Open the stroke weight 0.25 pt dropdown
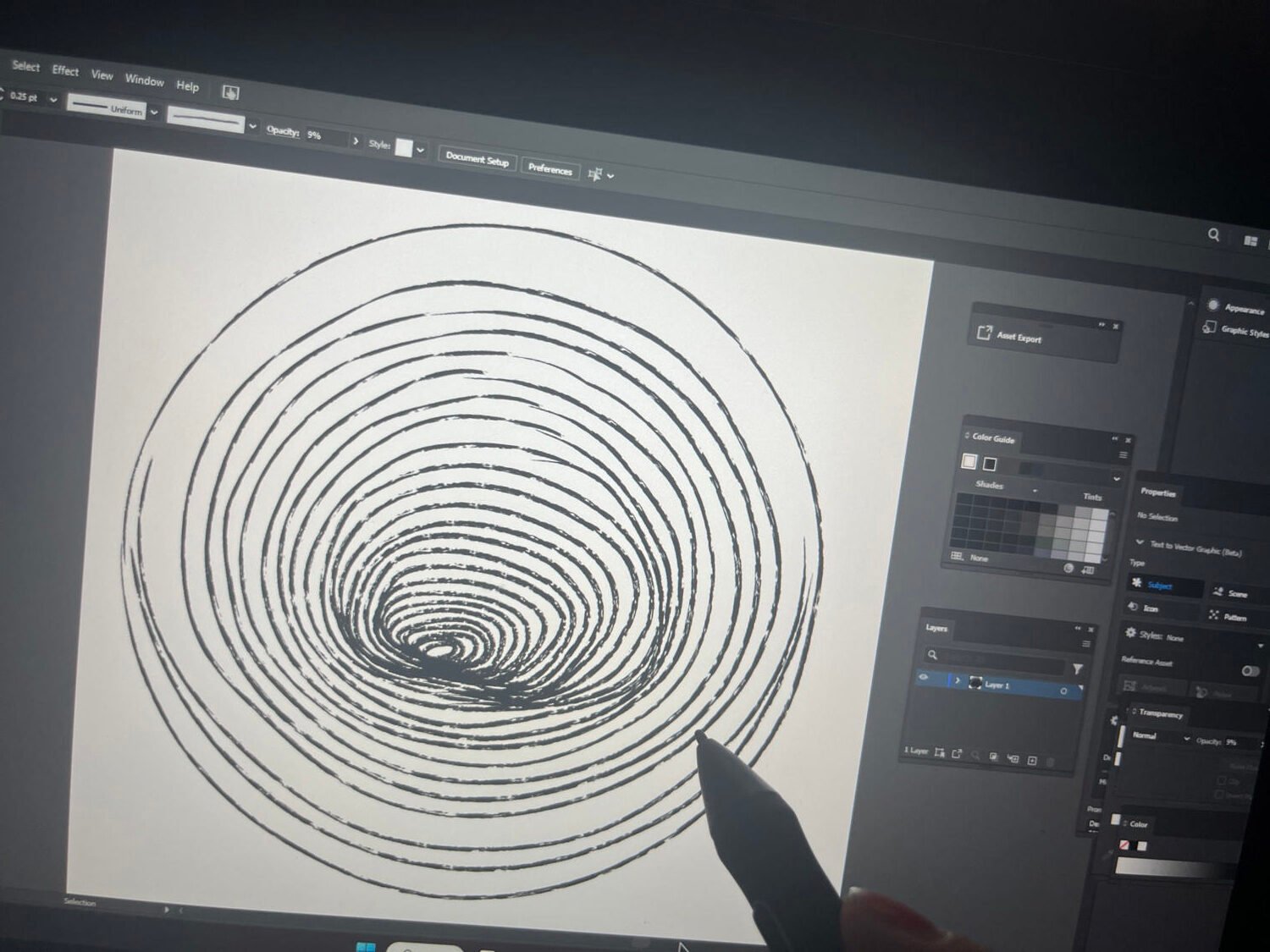This screenshot has width=1270, height=952. (53, 100)
